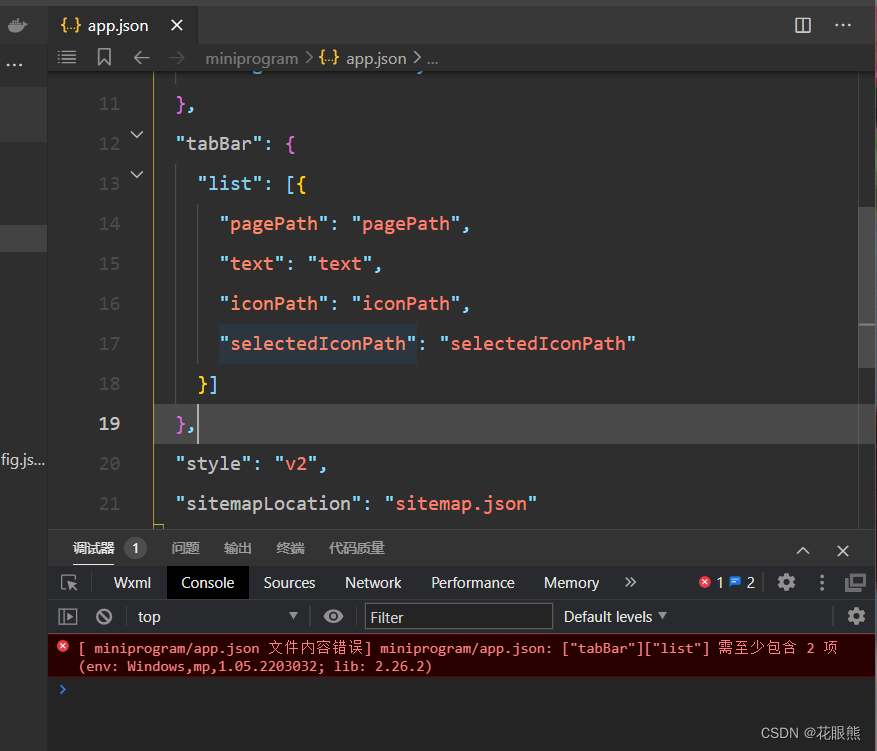
Task: Switch to the 问题 panel tab
Action: [x=186, y=548]
